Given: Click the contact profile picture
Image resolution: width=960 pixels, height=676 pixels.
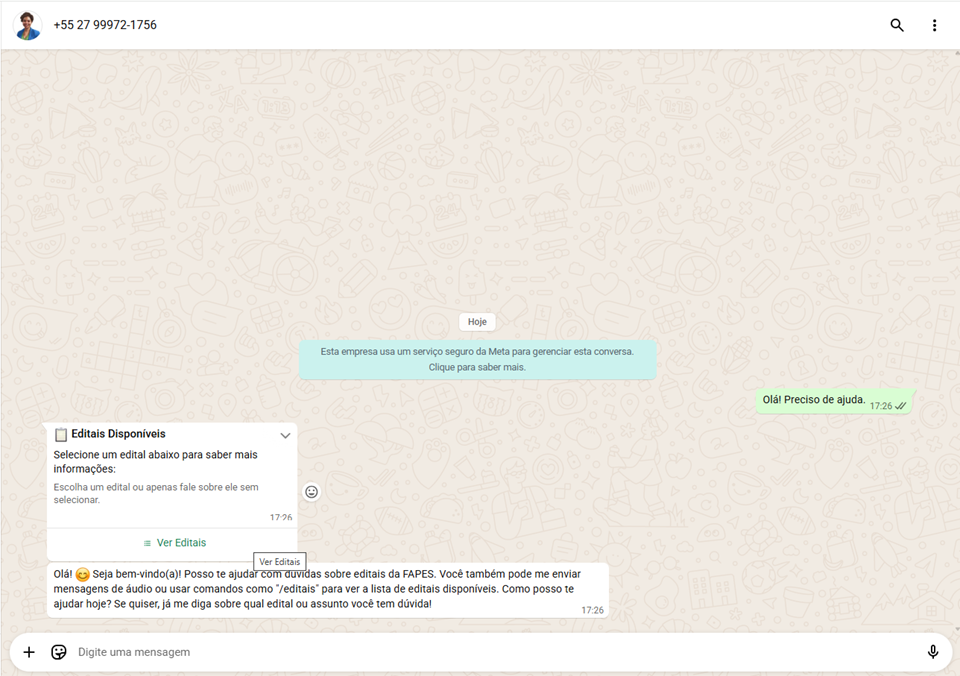Looking at the screenshot, I should tap(27, 25).
